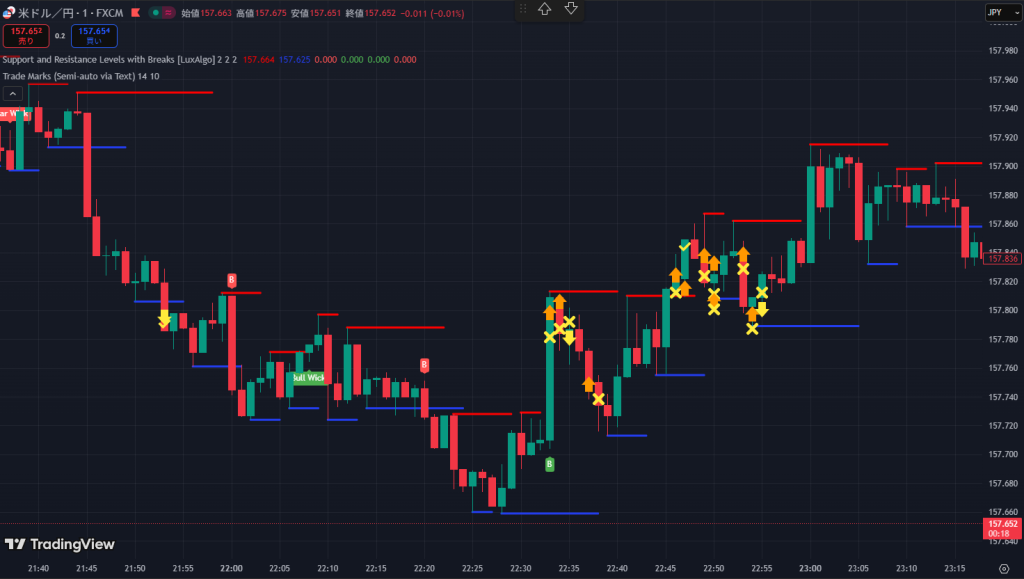Click the blue 買い buy button

tap(93, 36)
